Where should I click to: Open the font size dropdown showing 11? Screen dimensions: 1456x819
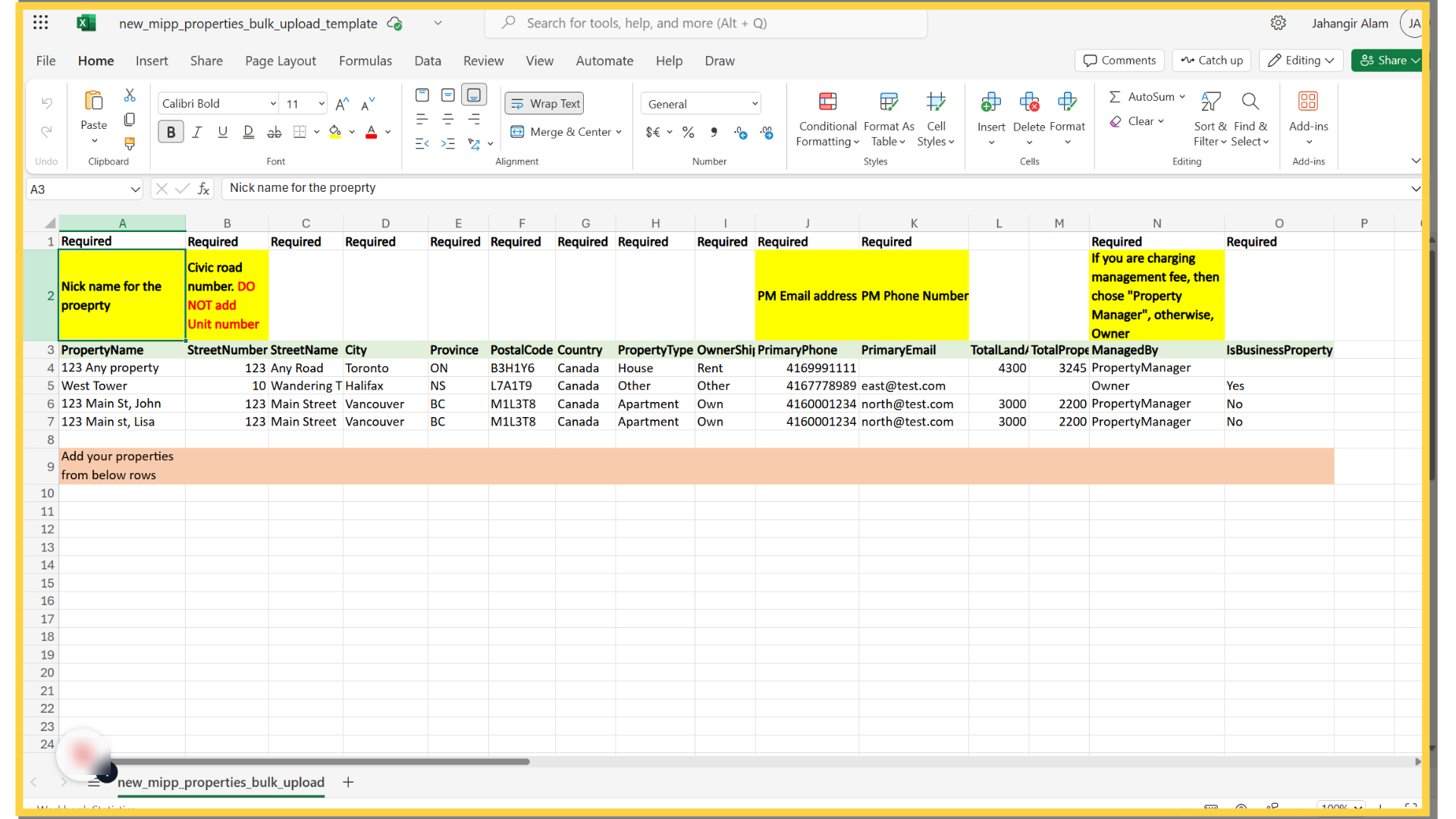coord(304,104)
